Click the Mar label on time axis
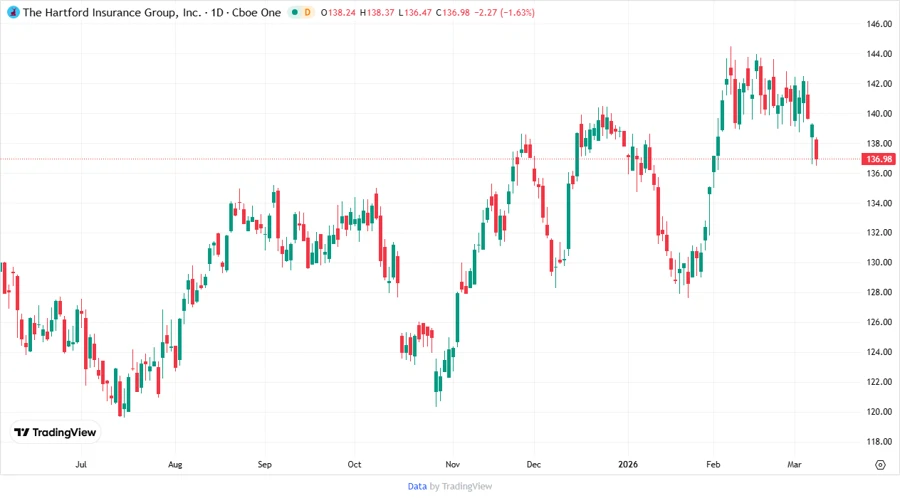This screenshot has height=498, width=900. tap(794, 464)
